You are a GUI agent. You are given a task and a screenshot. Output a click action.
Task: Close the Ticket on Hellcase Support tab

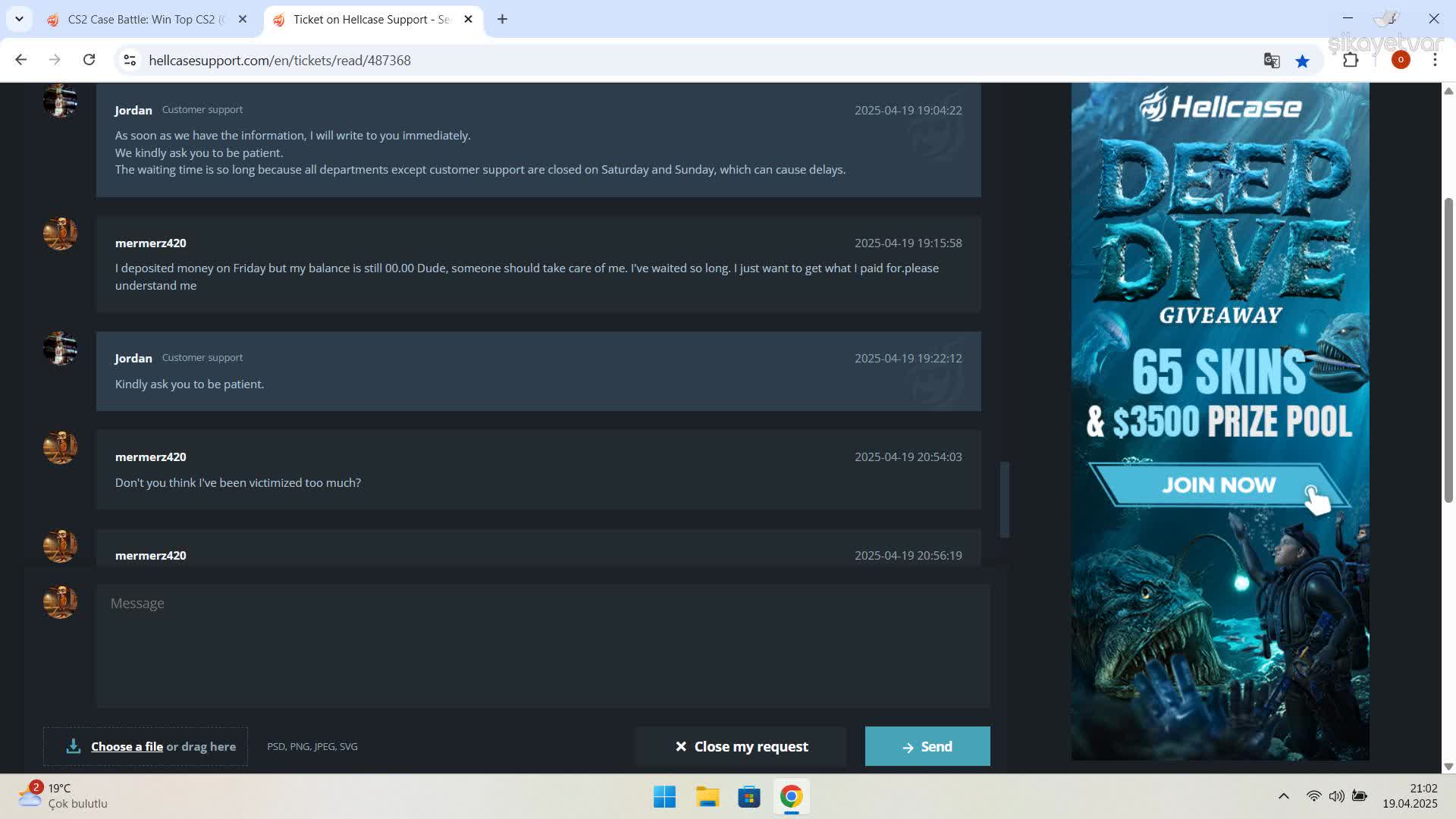(x=468, y=19)
